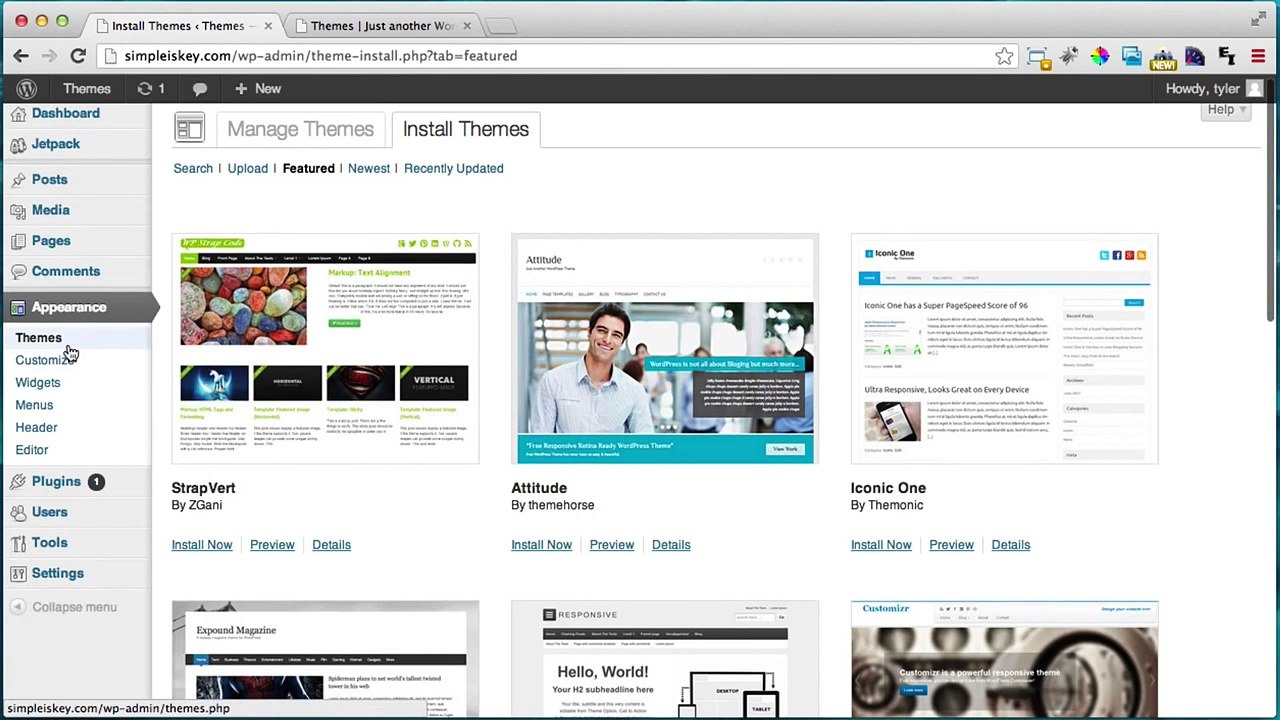Preview the Attitude theme
The image size is (1280, 720).
pos(611,545)
